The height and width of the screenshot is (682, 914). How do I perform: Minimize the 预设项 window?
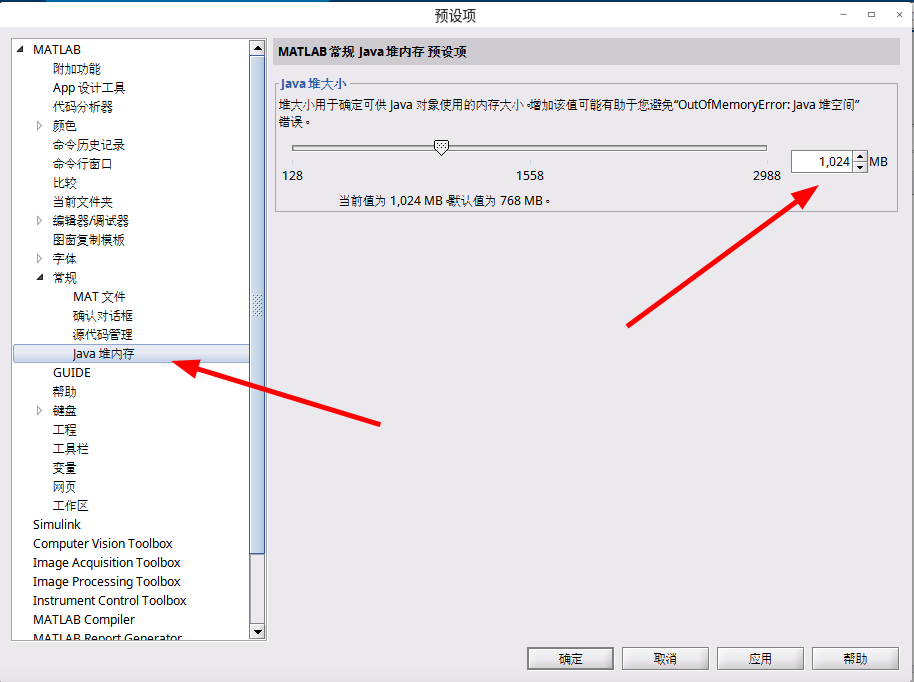pyautogui.click(x=843, y=15)
